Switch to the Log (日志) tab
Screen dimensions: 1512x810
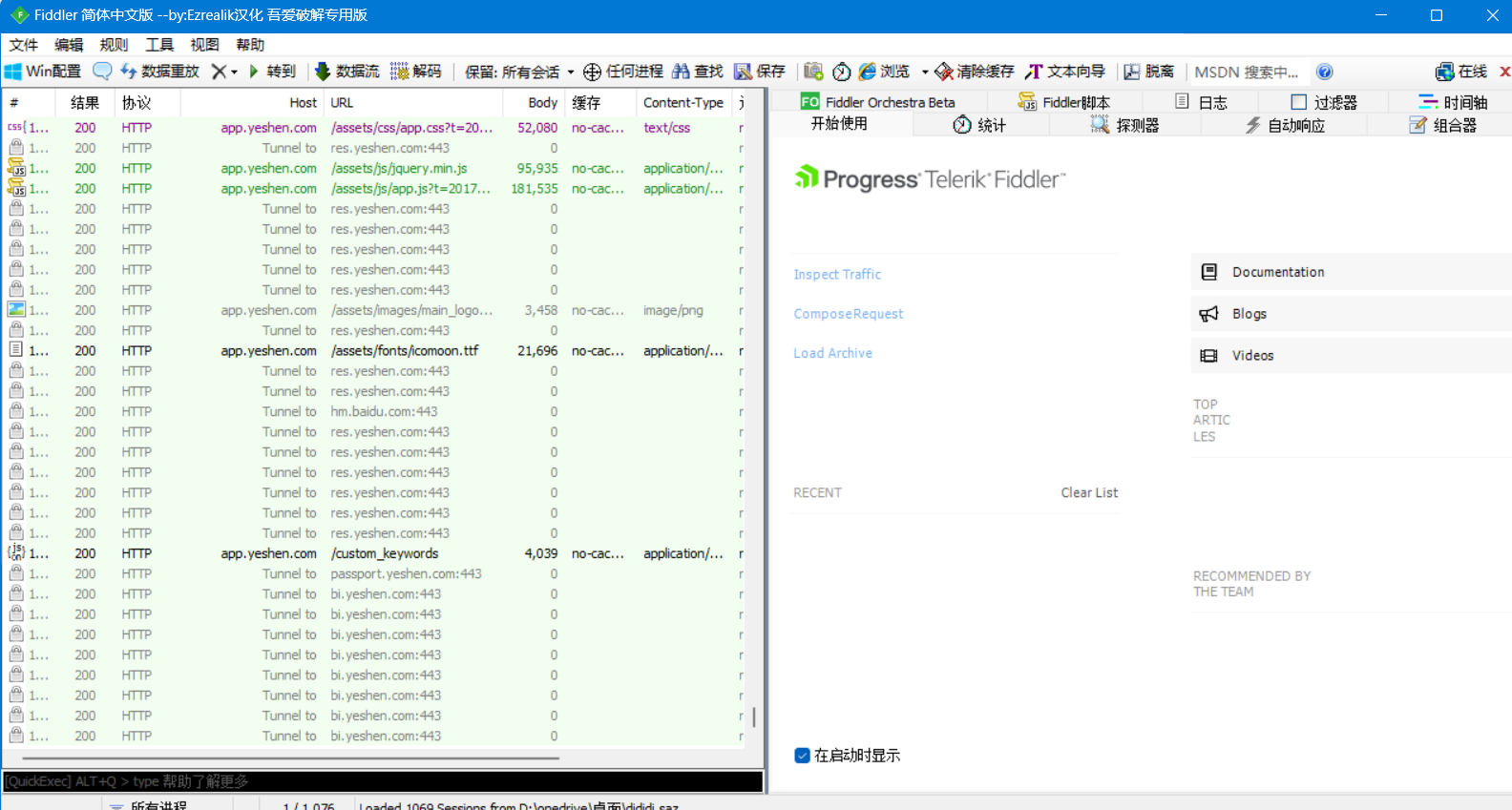(1201, 102)
